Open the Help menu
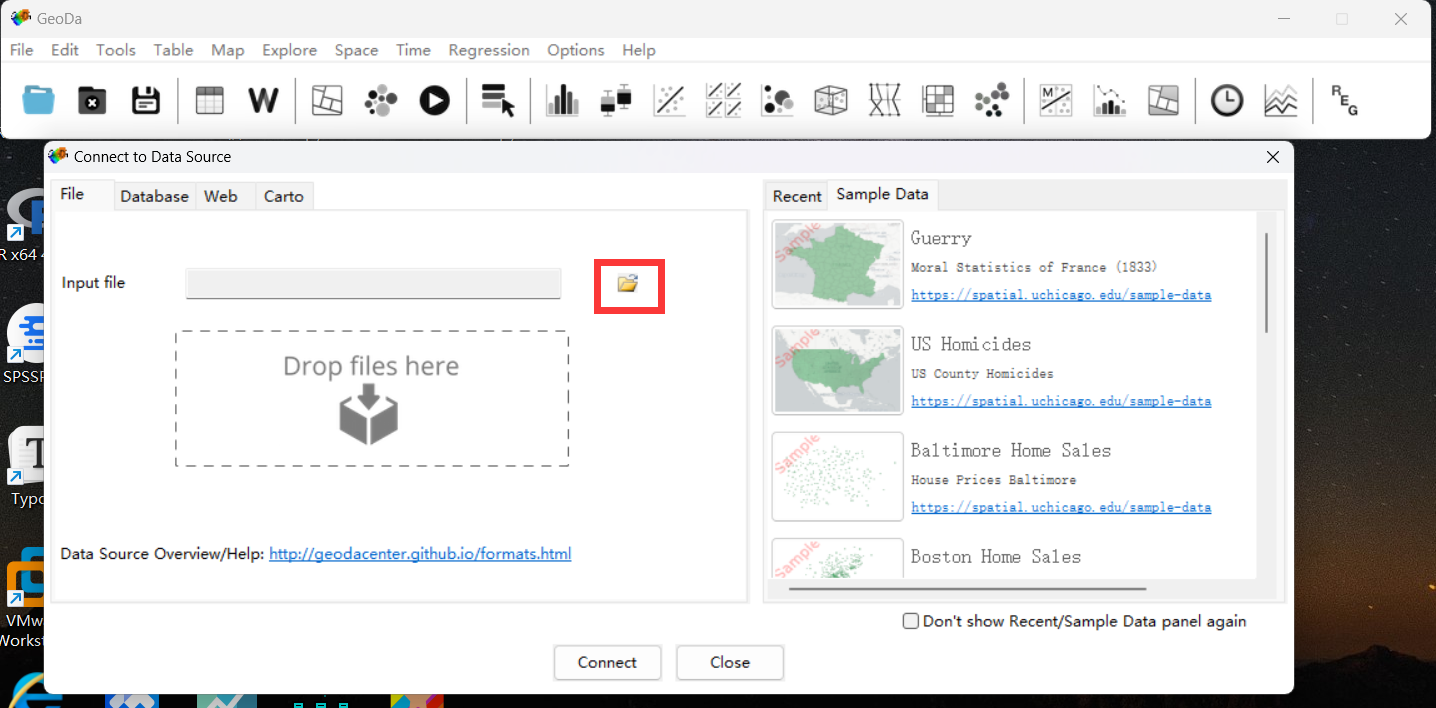This screenshot has width=1436, height=708. tap(639, 50)
